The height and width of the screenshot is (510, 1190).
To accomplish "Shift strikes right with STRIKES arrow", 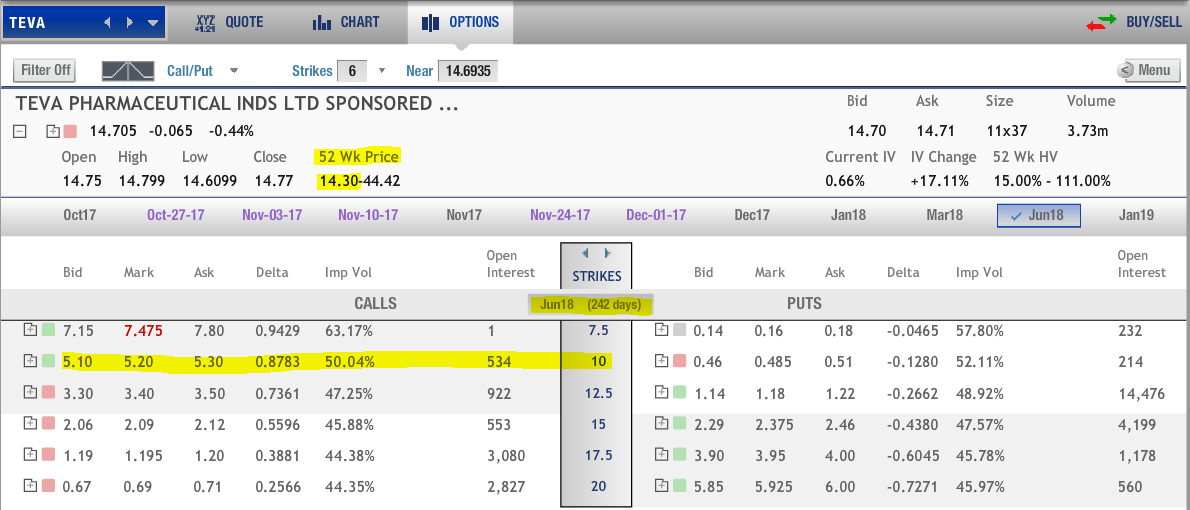I will (606, 253).
